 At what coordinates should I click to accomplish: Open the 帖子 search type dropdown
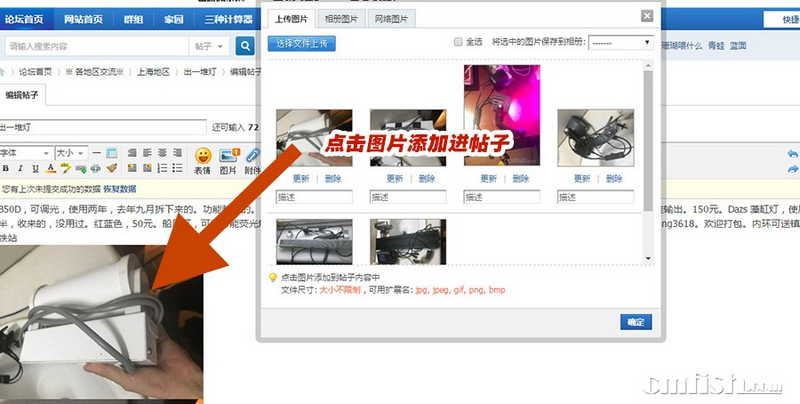point(208,46)
